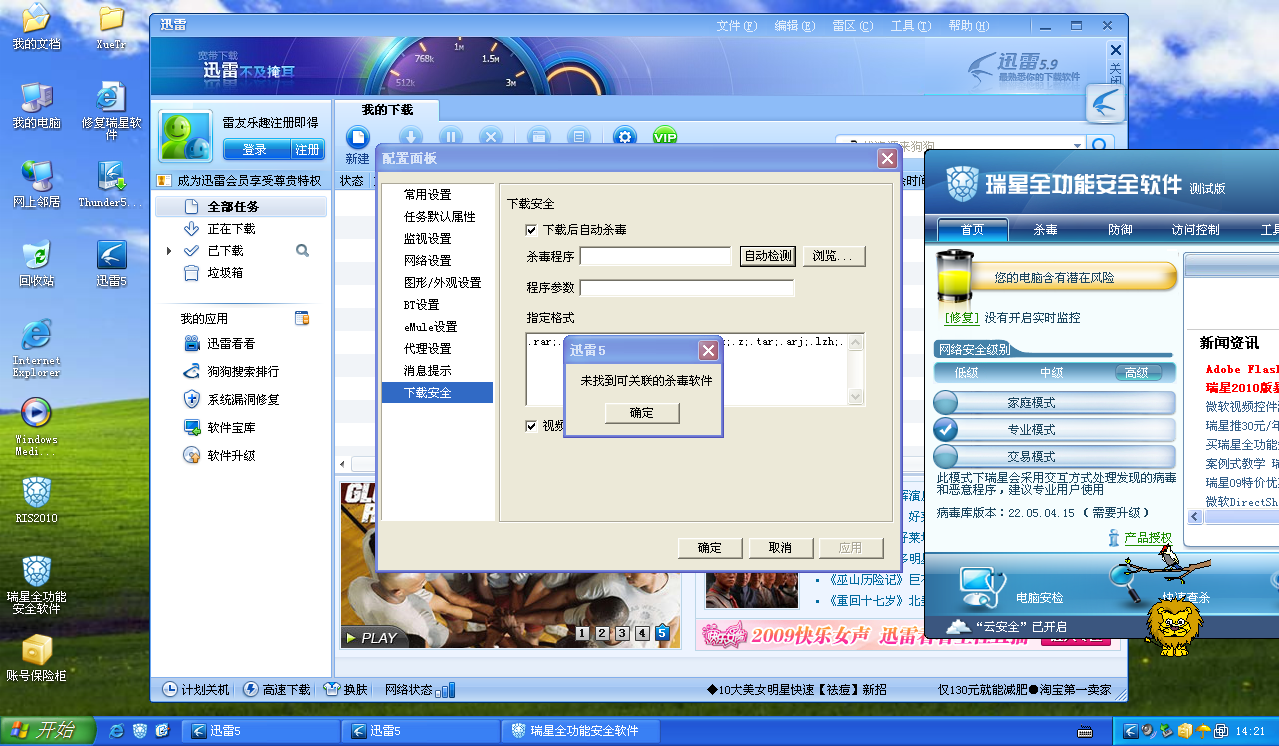Viewport: 1279px width, 746px height.
Task: Click the delete X icon in Xunlei toolbar
Action: click(490, 137)
